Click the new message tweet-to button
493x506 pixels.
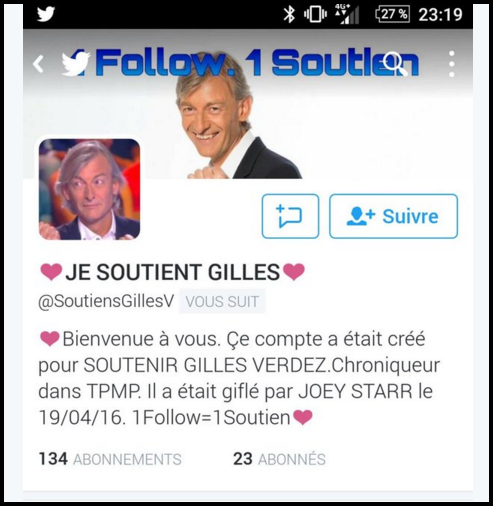coord(290,216)
